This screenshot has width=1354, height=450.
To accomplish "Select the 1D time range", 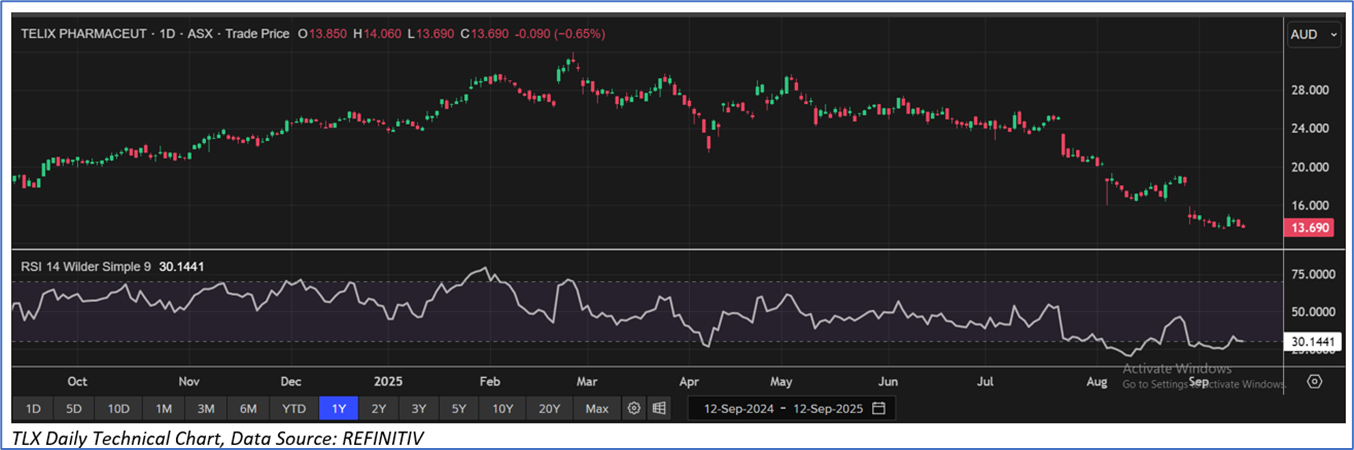I will [x=33, y=408].
